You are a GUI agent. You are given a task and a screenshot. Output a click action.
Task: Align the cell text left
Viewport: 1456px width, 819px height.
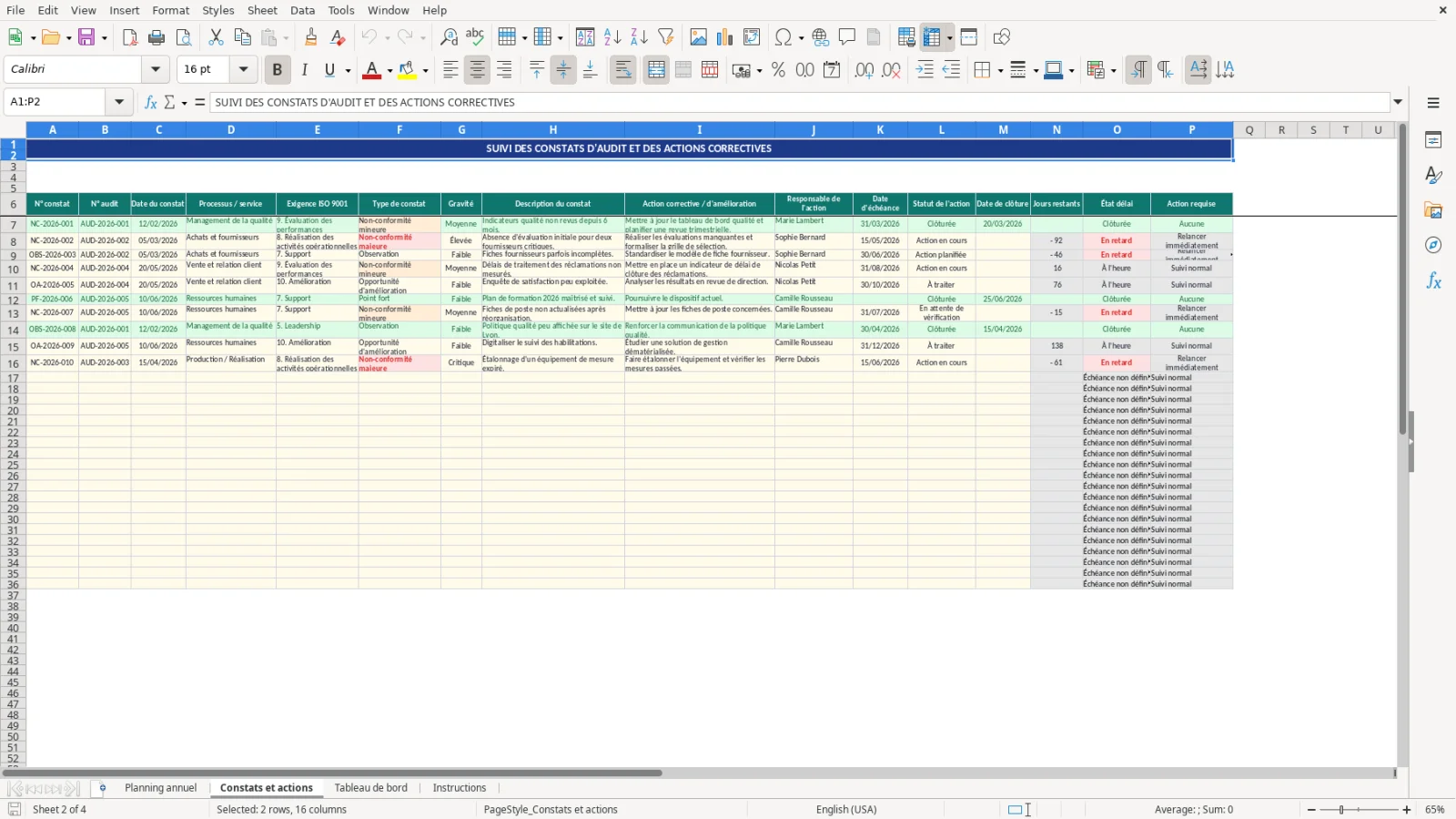[x=450, y=70]
